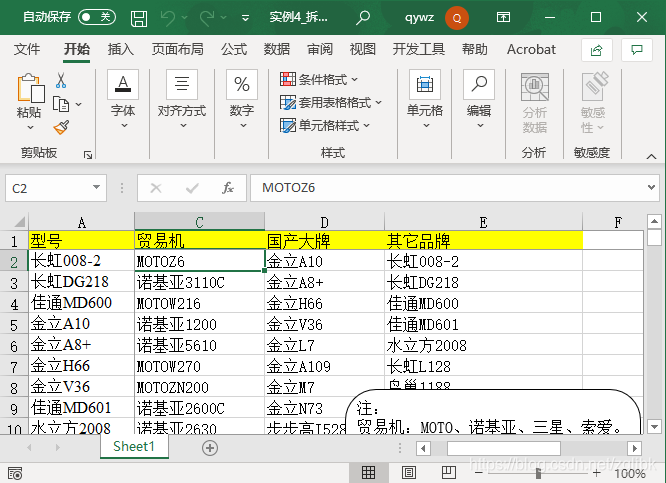The width and height of the screenshot is (666, 483).
Task: Switch to Page Break Preview icon
Action: click(x=449, y=472)
